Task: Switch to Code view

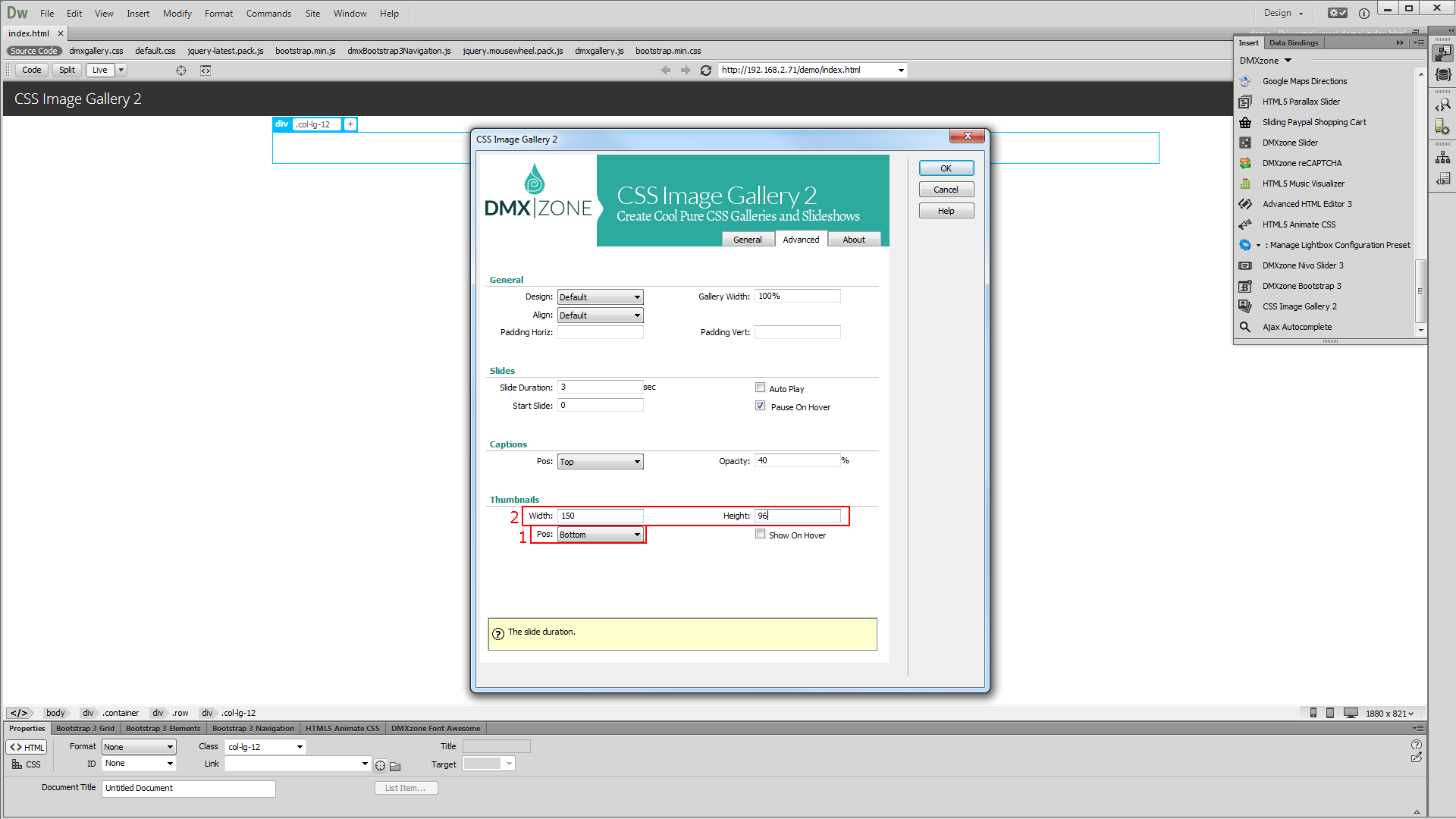Action: [x=32, y=71]
